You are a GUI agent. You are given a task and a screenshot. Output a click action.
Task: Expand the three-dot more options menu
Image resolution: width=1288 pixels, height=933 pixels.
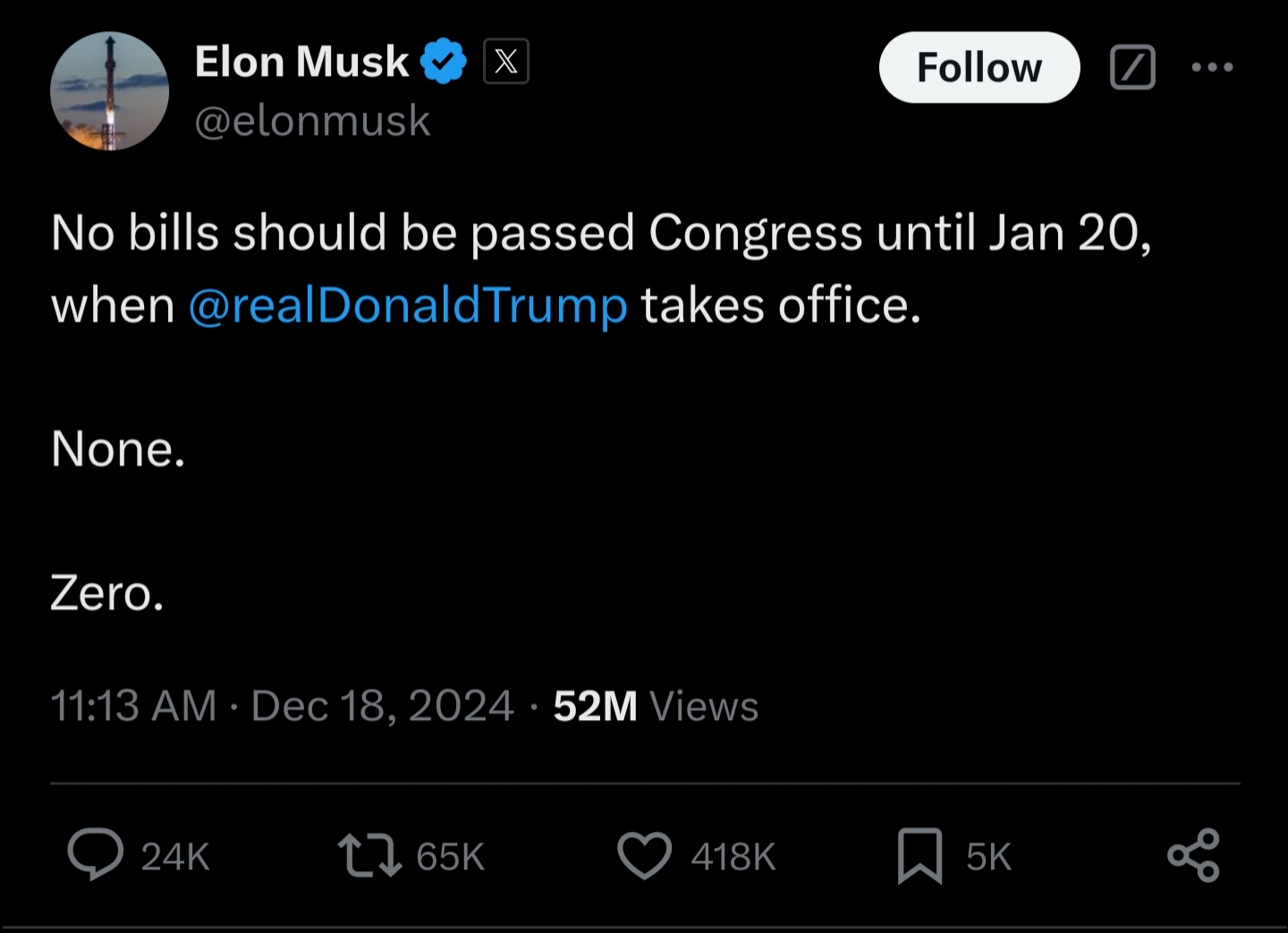coord(1213,67)
